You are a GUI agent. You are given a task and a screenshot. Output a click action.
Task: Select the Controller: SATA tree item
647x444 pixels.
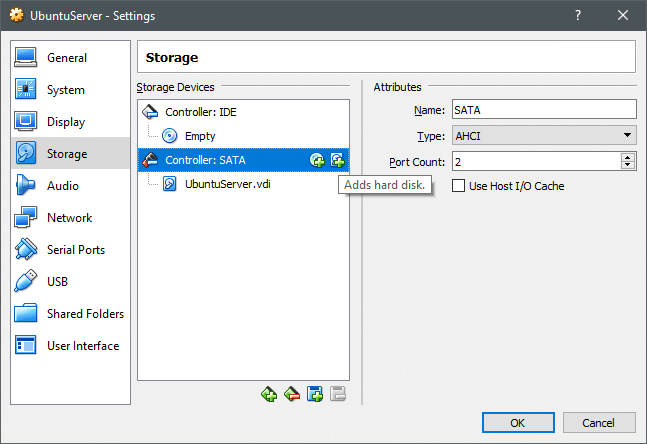(243, 160)
